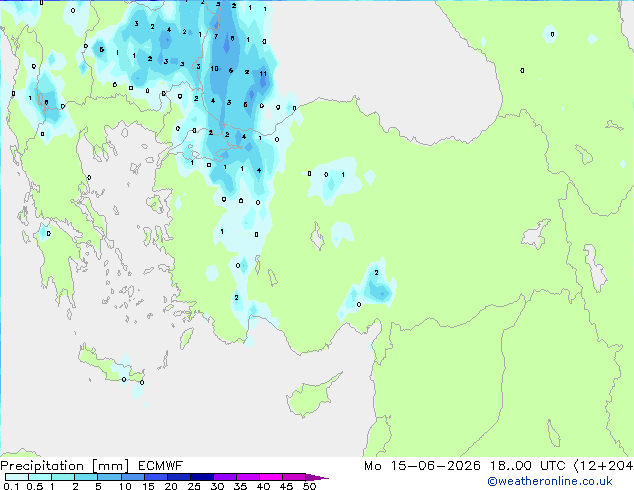
Task: Pick the 0.1–0.5 mm legend swatch
Action: pyautogui.click(x=17, y=477)
